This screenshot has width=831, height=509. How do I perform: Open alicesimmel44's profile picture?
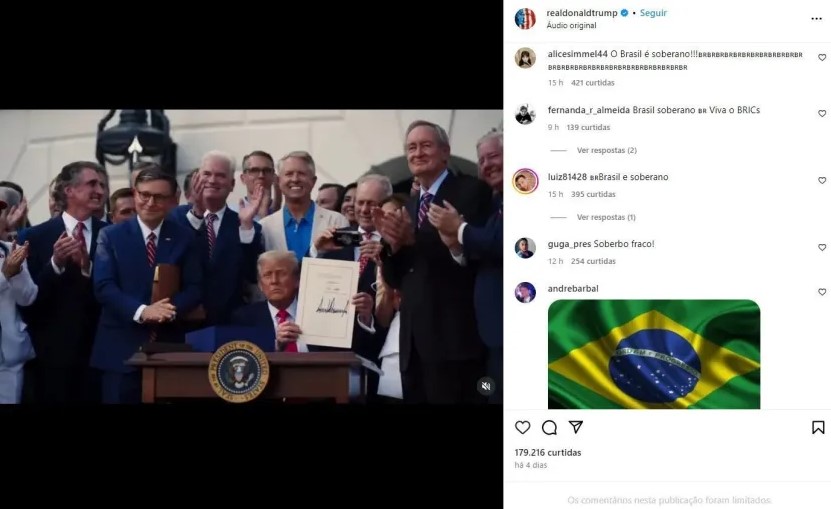tap(525, 58)
